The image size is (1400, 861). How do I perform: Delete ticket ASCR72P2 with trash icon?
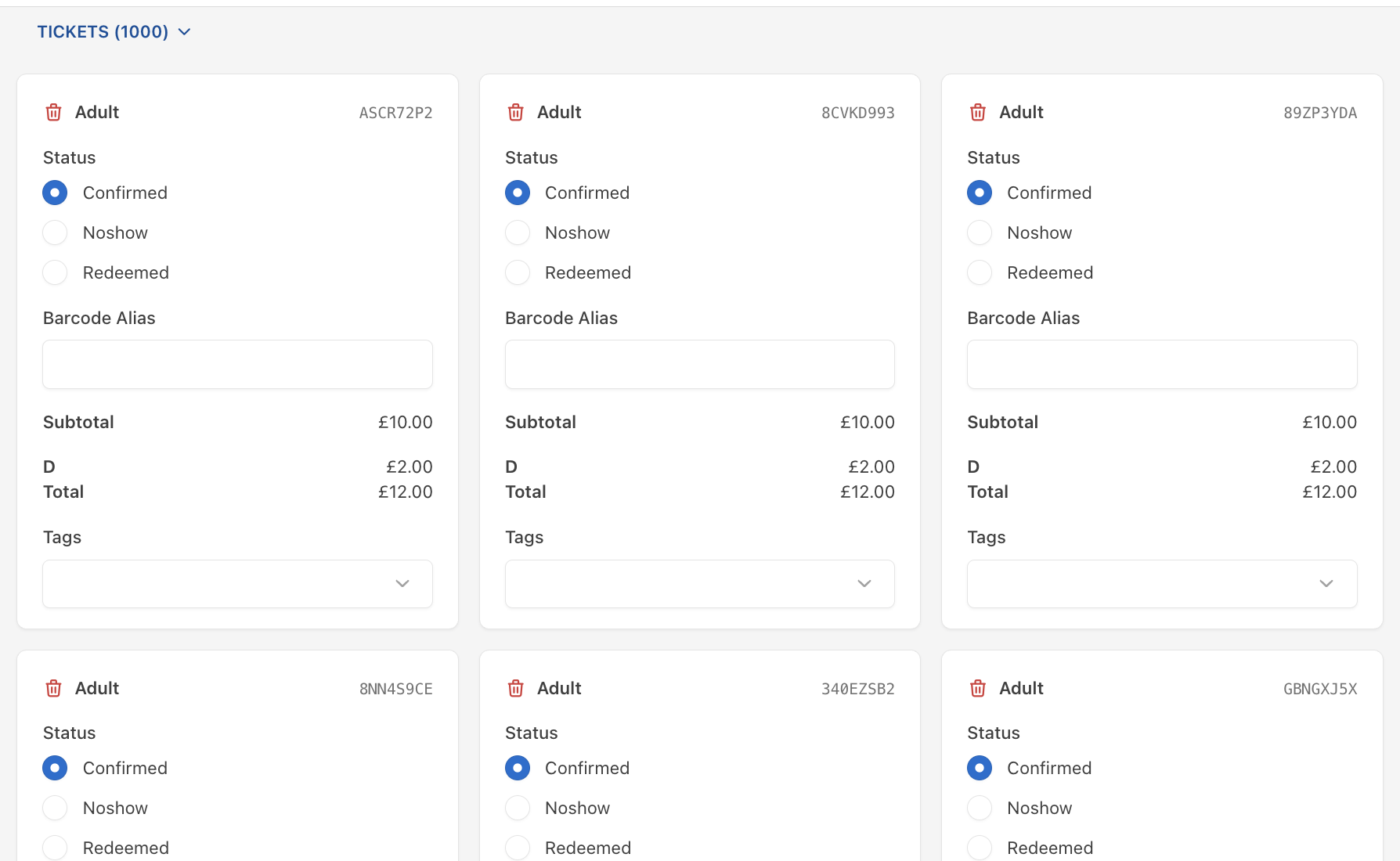coord(54,112)
